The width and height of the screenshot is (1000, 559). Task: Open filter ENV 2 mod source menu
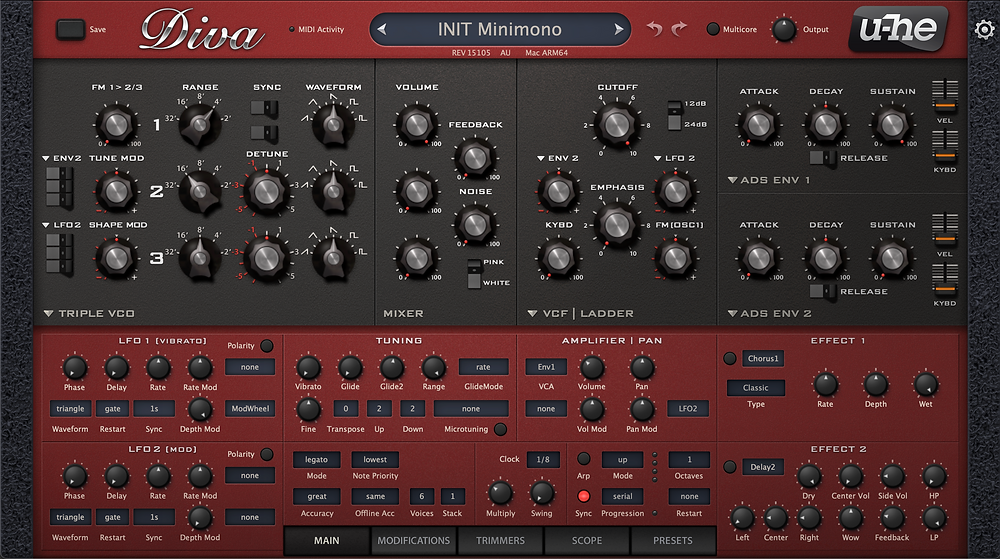pos(557,158)
